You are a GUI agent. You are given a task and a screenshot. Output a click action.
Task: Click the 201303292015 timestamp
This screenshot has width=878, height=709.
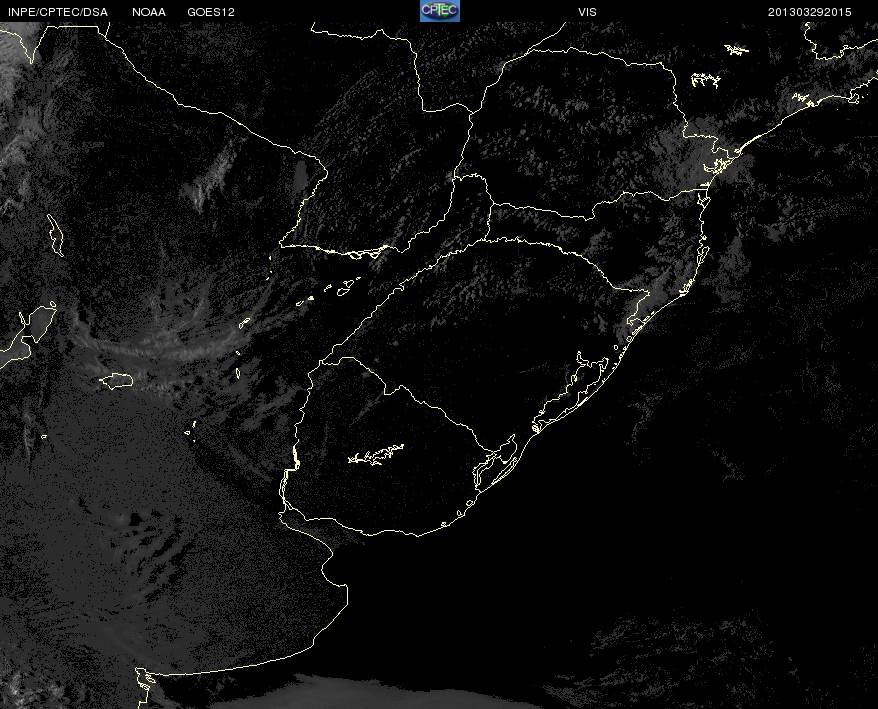click(809, 12)
